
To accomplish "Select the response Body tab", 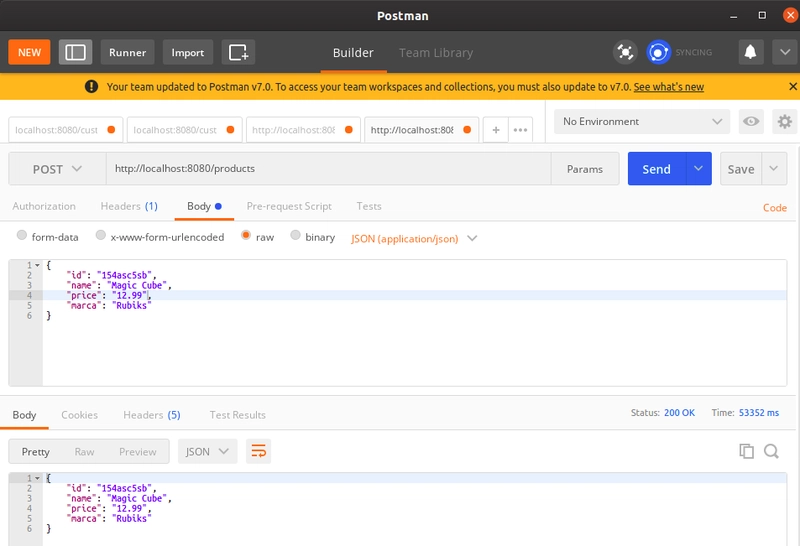I will (24, 415).
